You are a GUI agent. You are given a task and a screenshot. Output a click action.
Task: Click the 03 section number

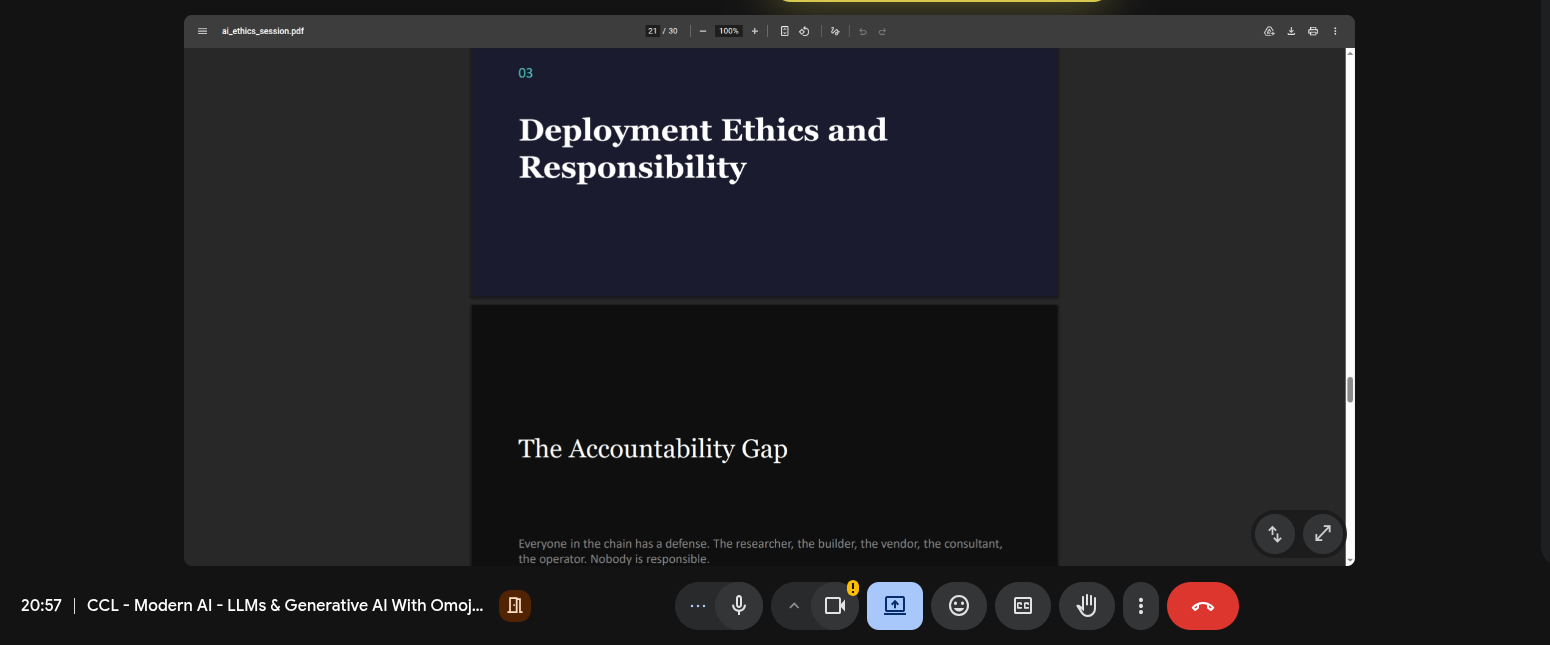pos(525,73)
